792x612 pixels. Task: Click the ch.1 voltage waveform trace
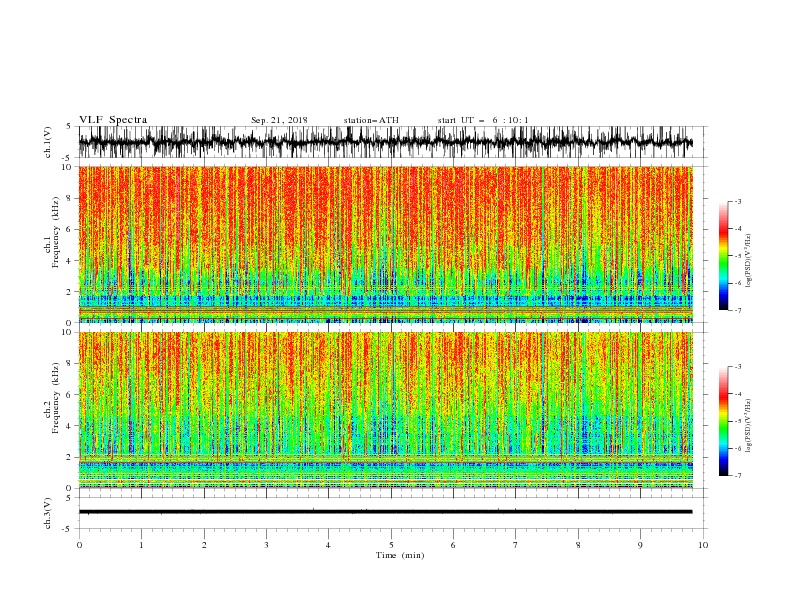tap(385, 142)
